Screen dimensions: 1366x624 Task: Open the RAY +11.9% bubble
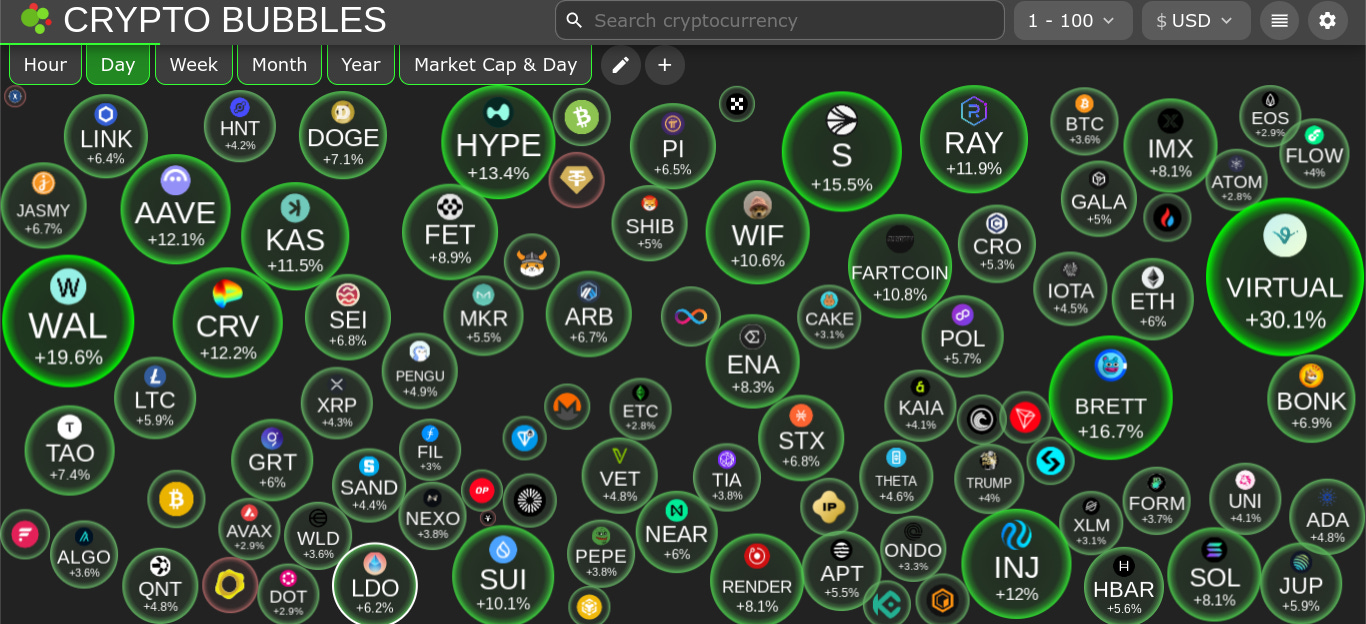(x=974, y=139)
